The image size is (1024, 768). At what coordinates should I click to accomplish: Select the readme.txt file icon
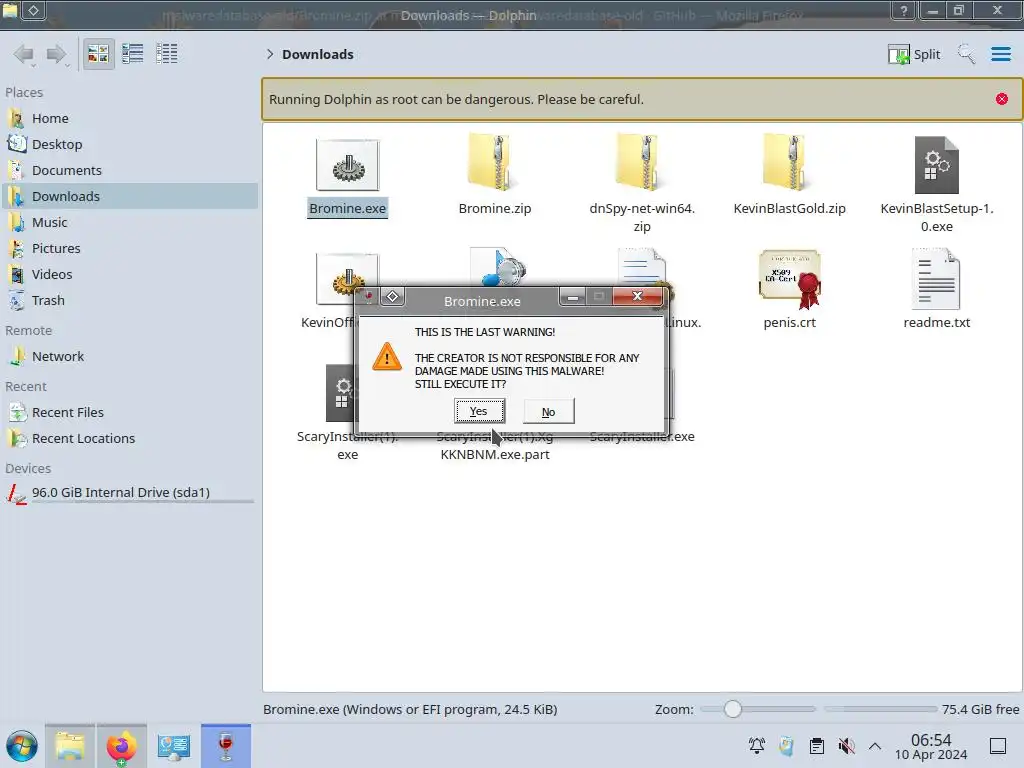[936, 279]
